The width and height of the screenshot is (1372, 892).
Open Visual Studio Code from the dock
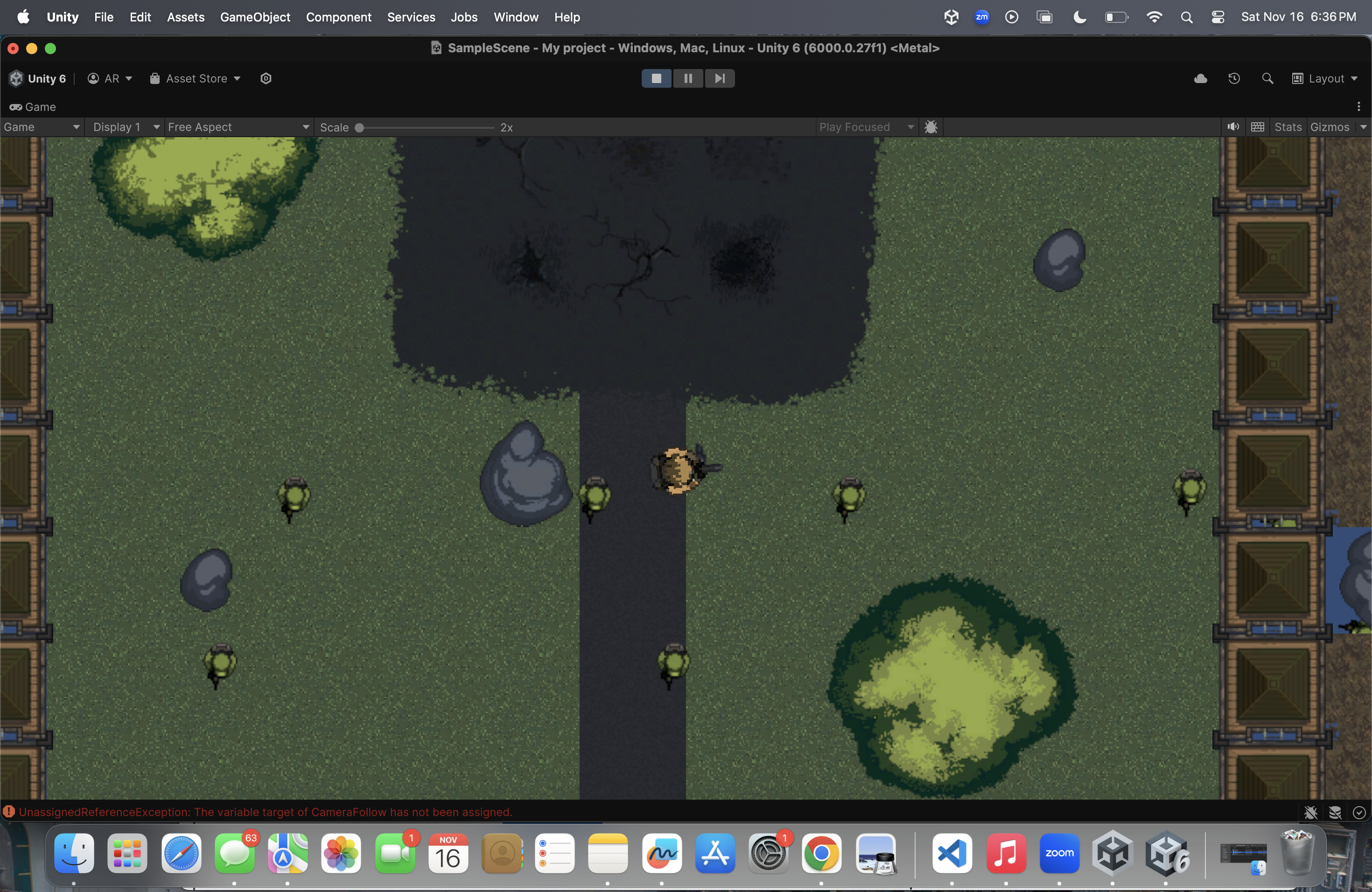point(952,853)
